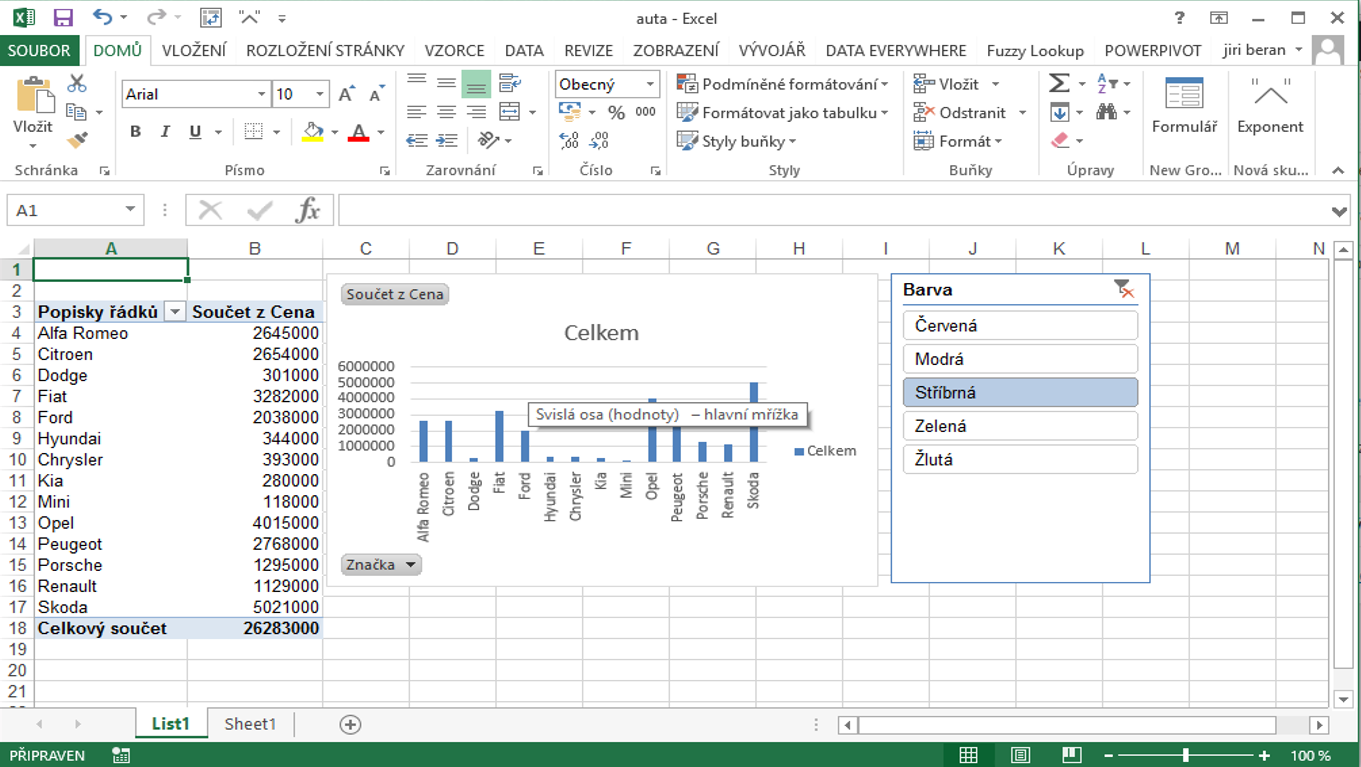Undo the last action in the quick access toolbar
The image size is (1361, 767).
(x=103, y=17)
